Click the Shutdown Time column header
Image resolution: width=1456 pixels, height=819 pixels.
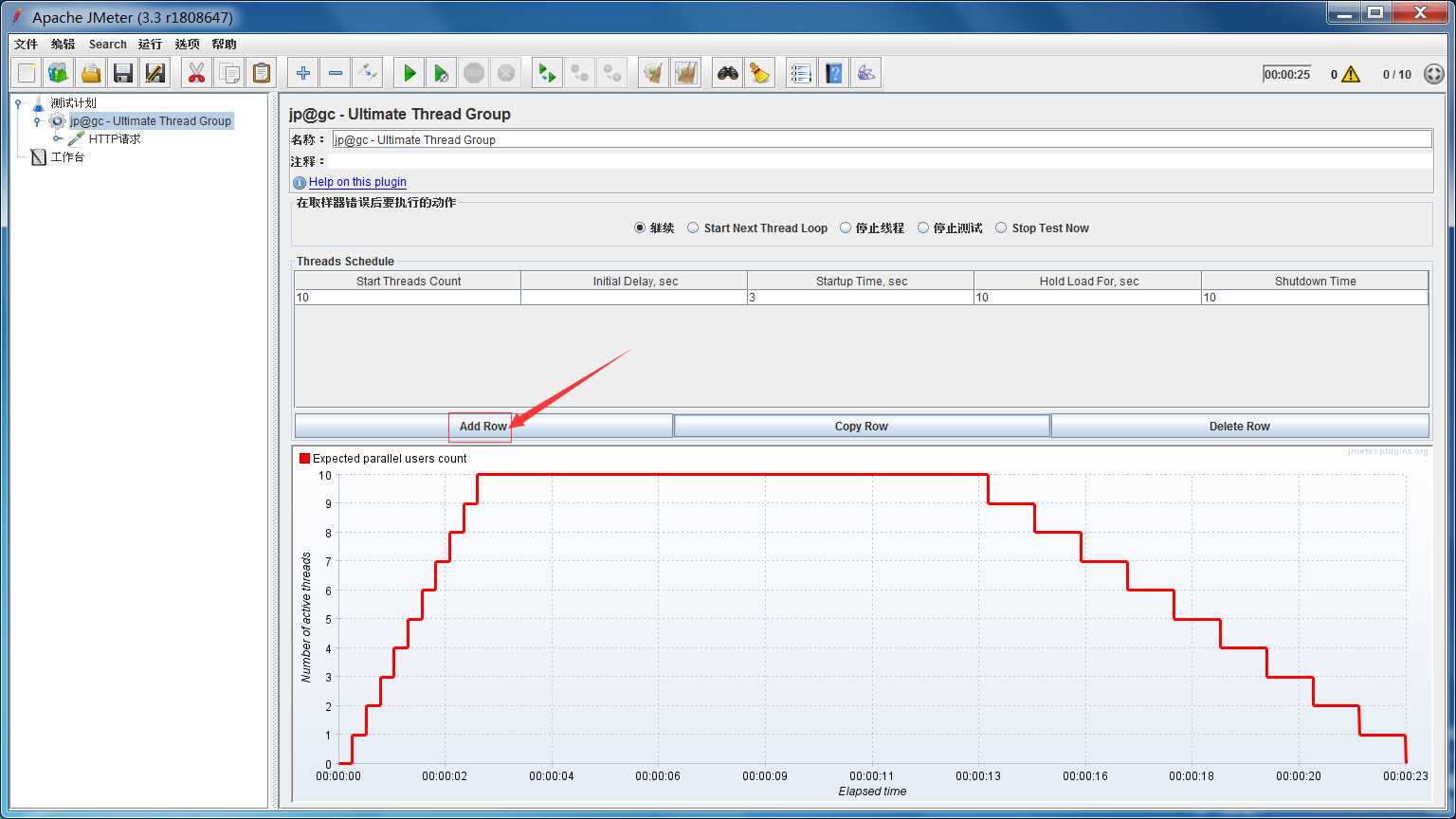tap(1315, 281)
